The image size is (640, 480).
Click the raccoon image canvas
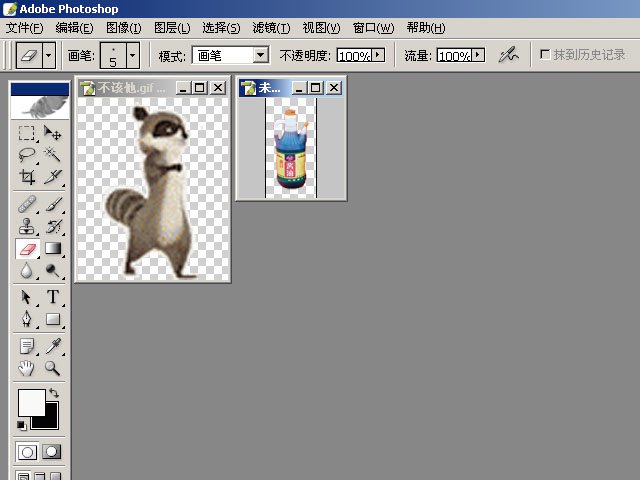click(x=153, y=189)
